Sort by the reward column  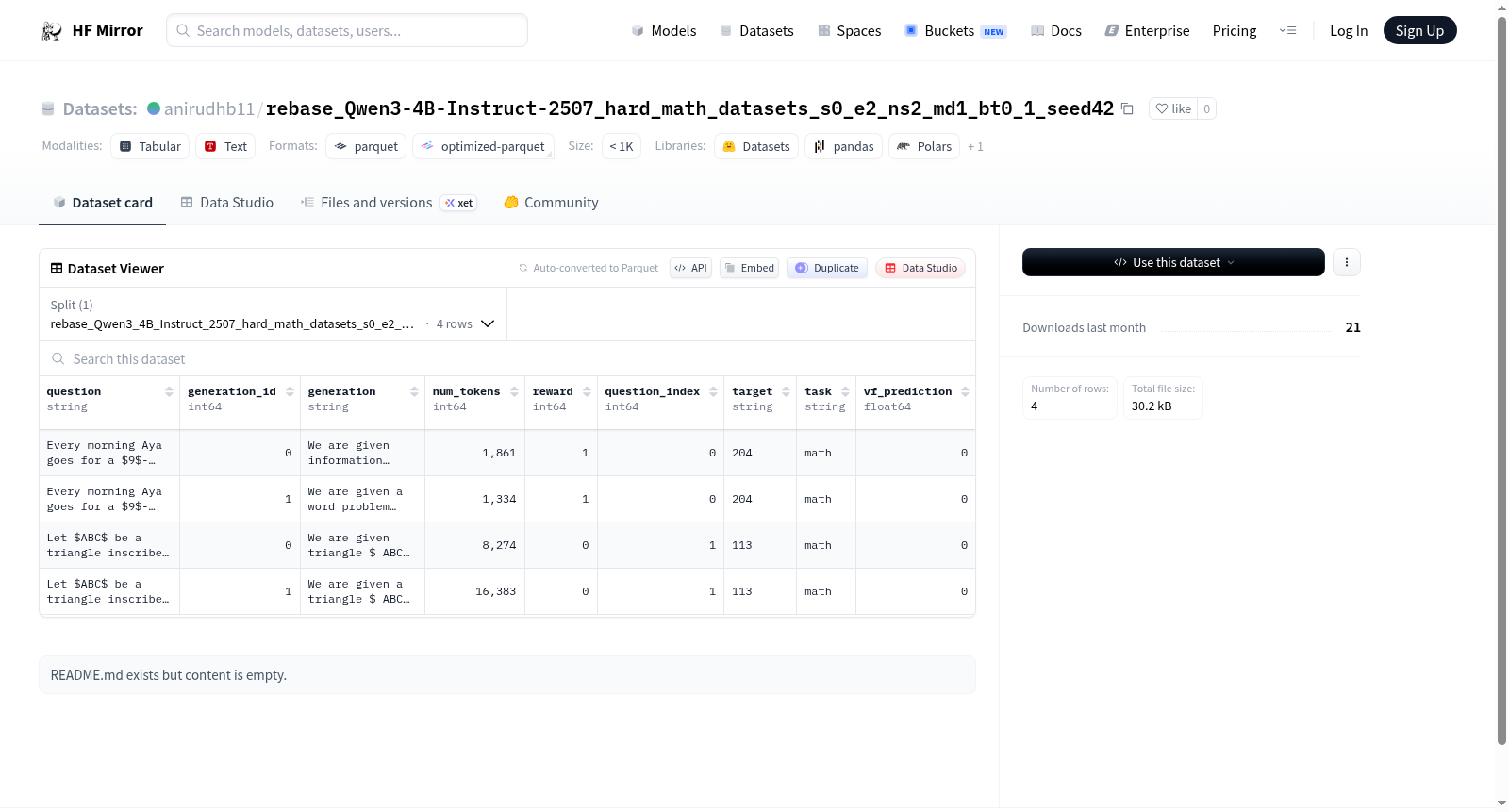tap(587, 391)
